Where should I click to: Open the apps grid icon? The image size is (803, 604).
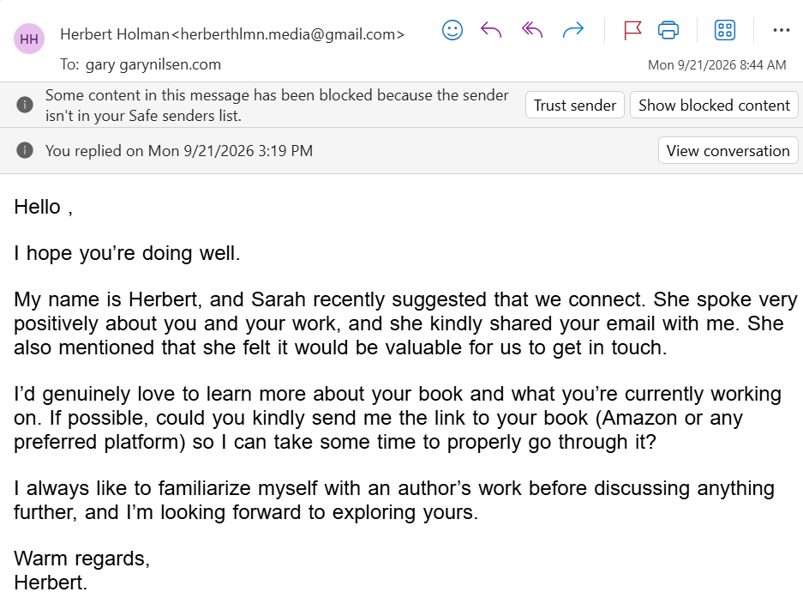tap(725, 30)
